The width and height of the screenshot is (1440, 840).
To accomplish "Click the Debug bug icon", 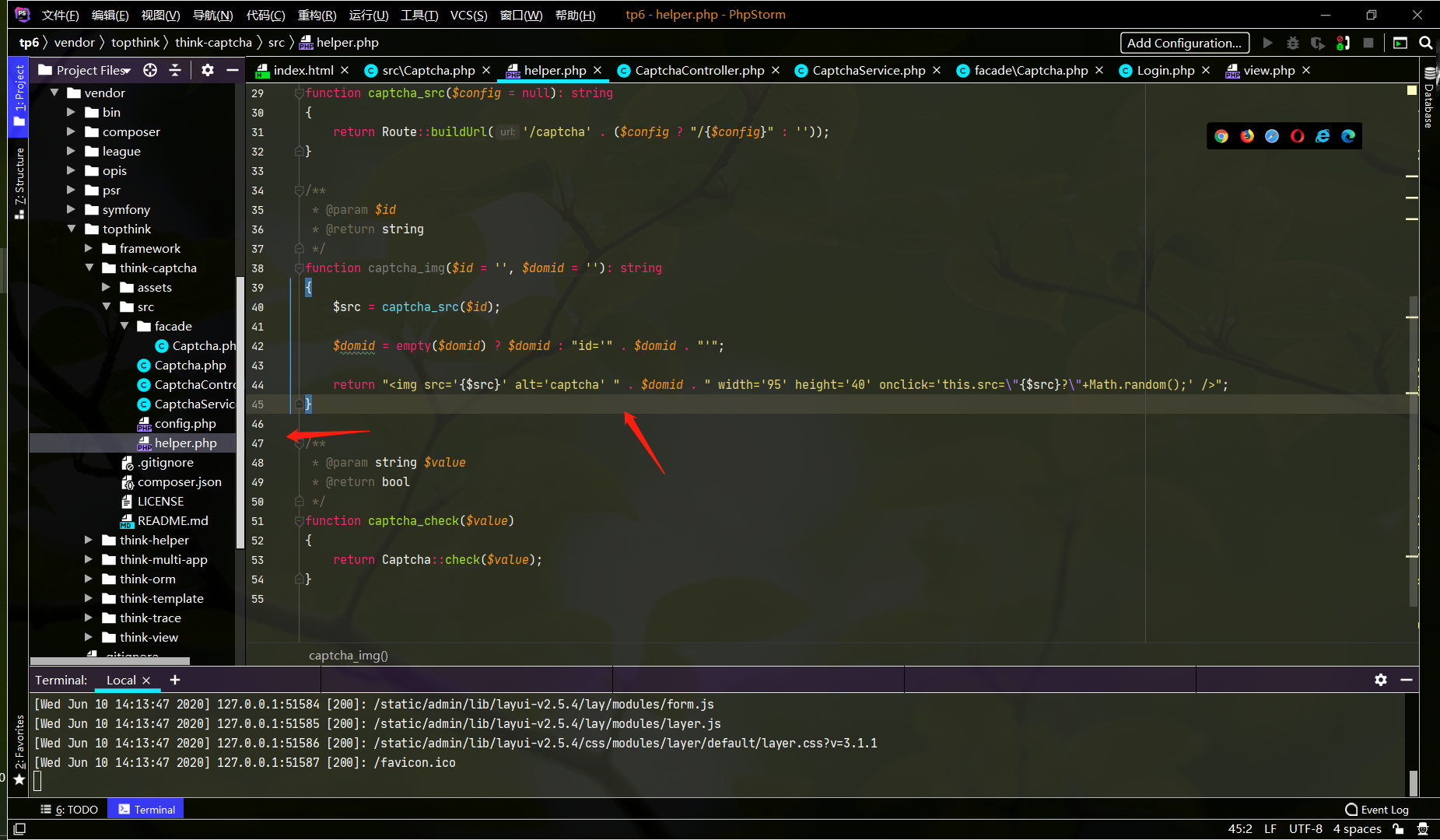I will (x=1293, y=43).
